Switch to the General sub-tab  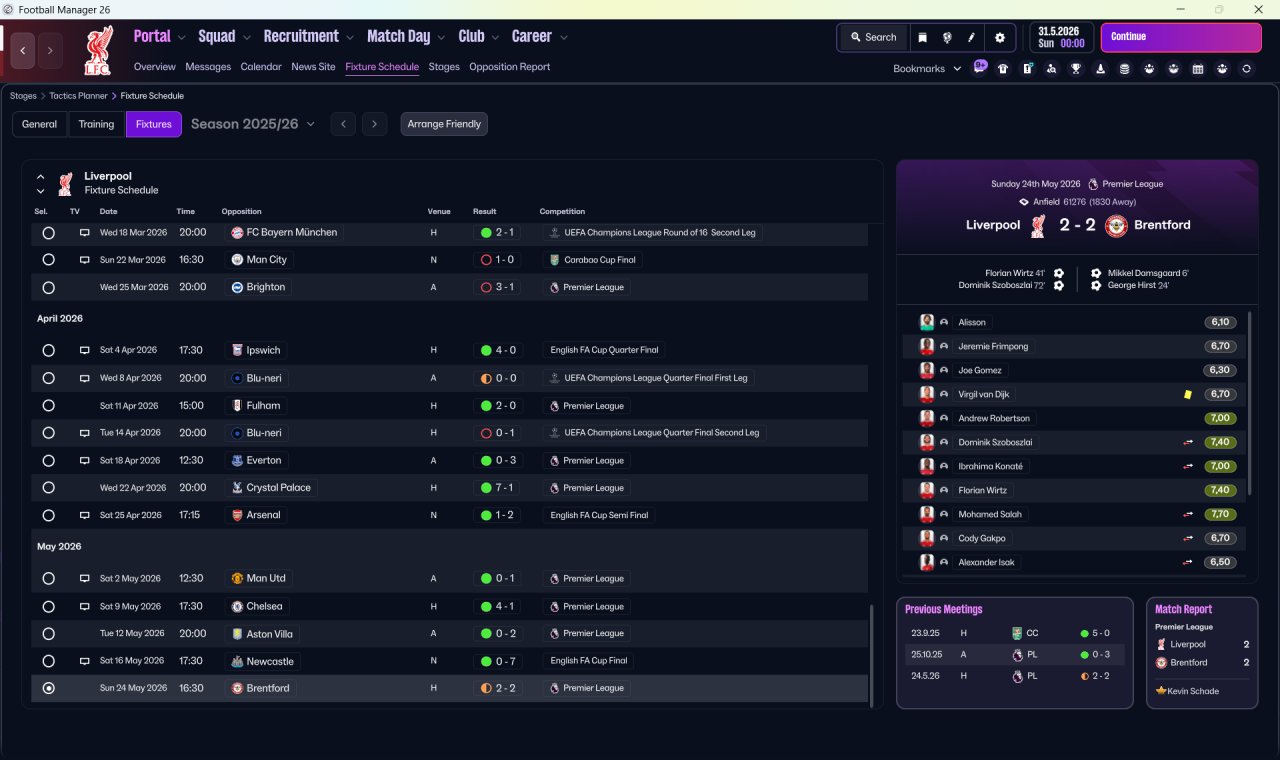(40, 124)
